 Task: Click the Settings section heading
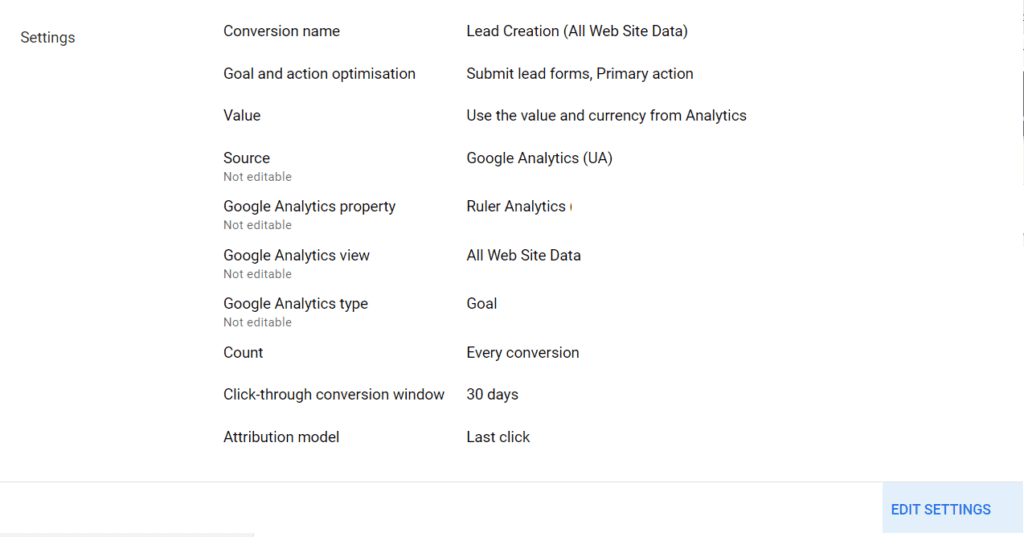[x=48, y=38]
